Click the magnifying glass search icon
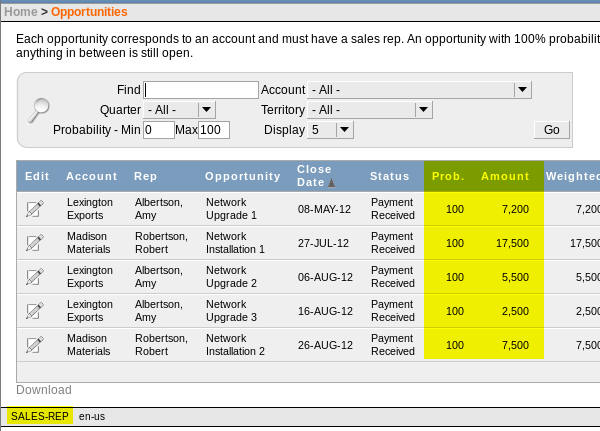This screenshot has width=600, height=431. (39, 110)
